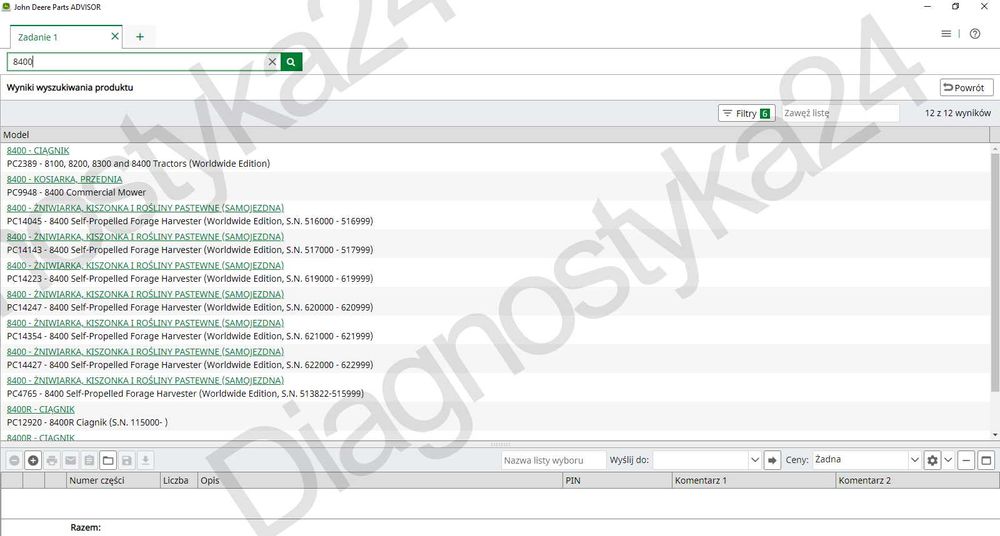Open a new task tab with plus

[x=140, y=37]
